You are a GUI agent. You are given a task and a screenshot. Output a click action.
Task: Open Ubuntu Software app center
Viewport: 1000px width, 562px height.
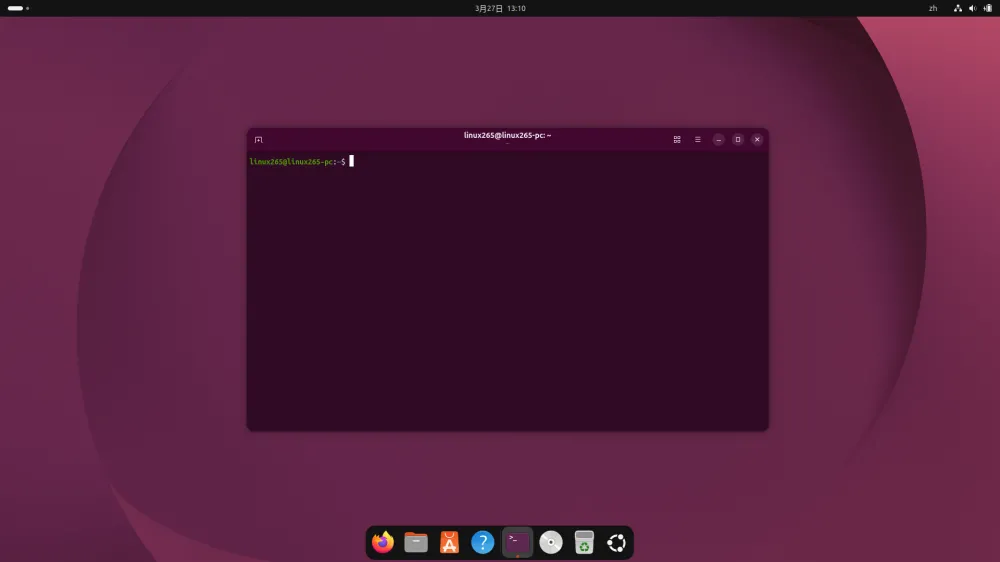point(450,542)
